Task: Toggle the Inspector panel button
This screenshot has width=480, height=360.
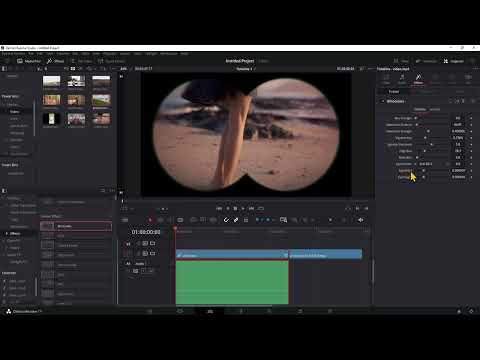Action: click(x=454, y=61)
